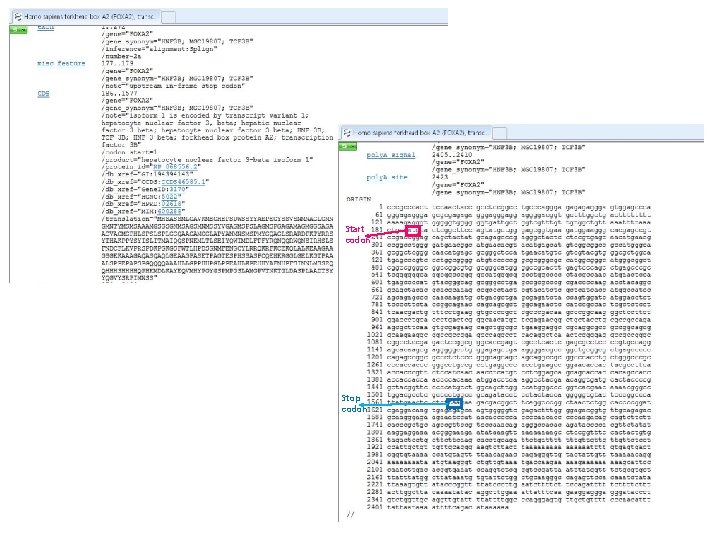Click sequence line number 2401
Viewport: 720px width, 540px height.
click(x=375, y=507)
